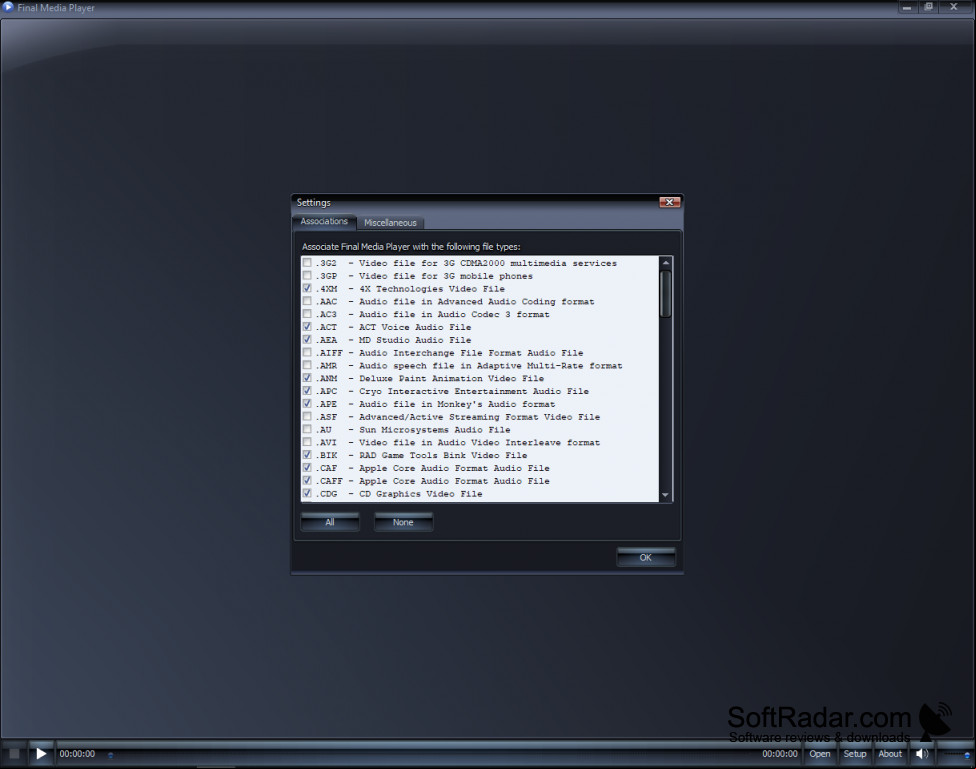Select 'Deluxe Paint Animation Video File' text
This screenshot has height=769, width=976.
coord(451,379)
